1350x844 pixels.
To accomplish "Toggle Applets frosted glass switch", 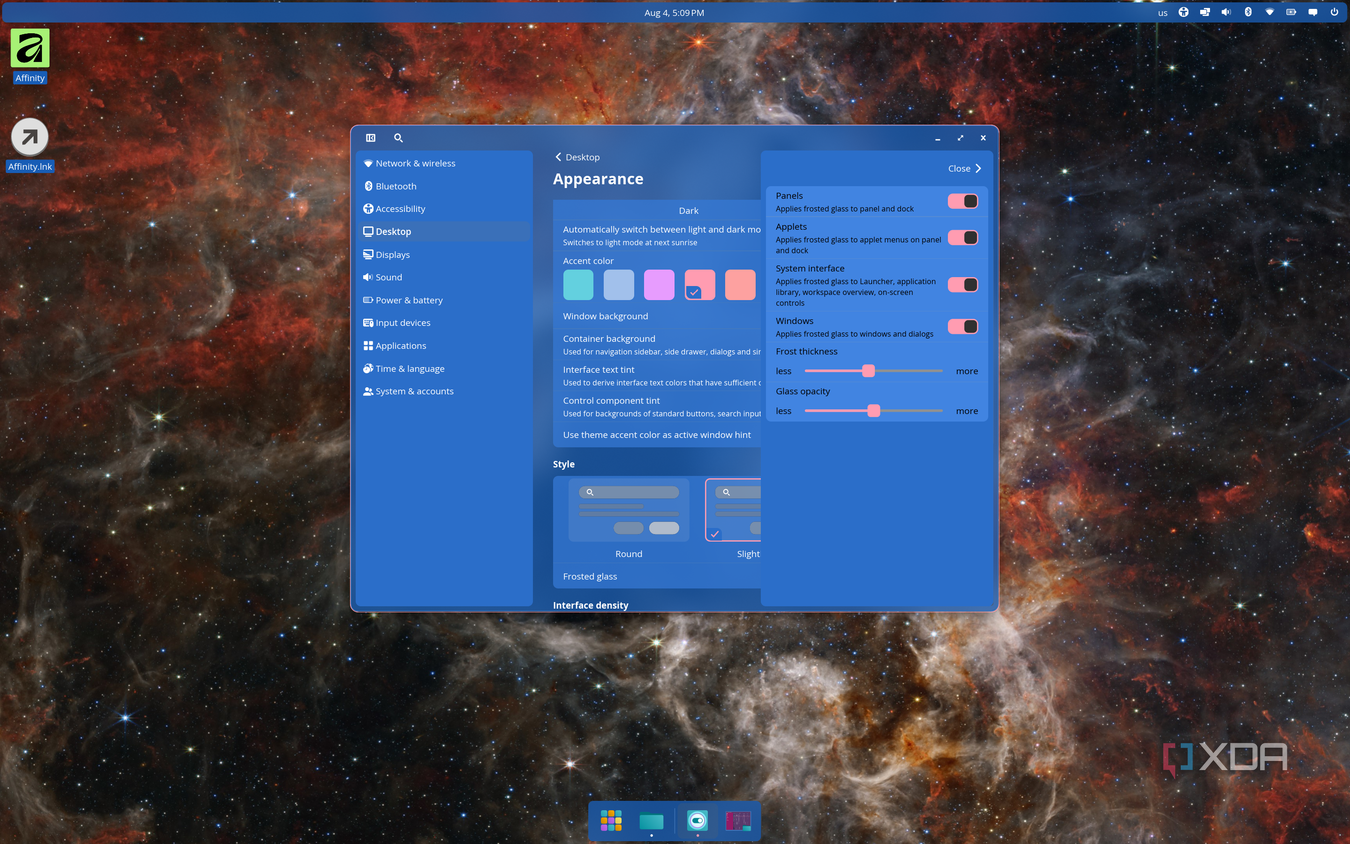I will click(x=963, y=238).
